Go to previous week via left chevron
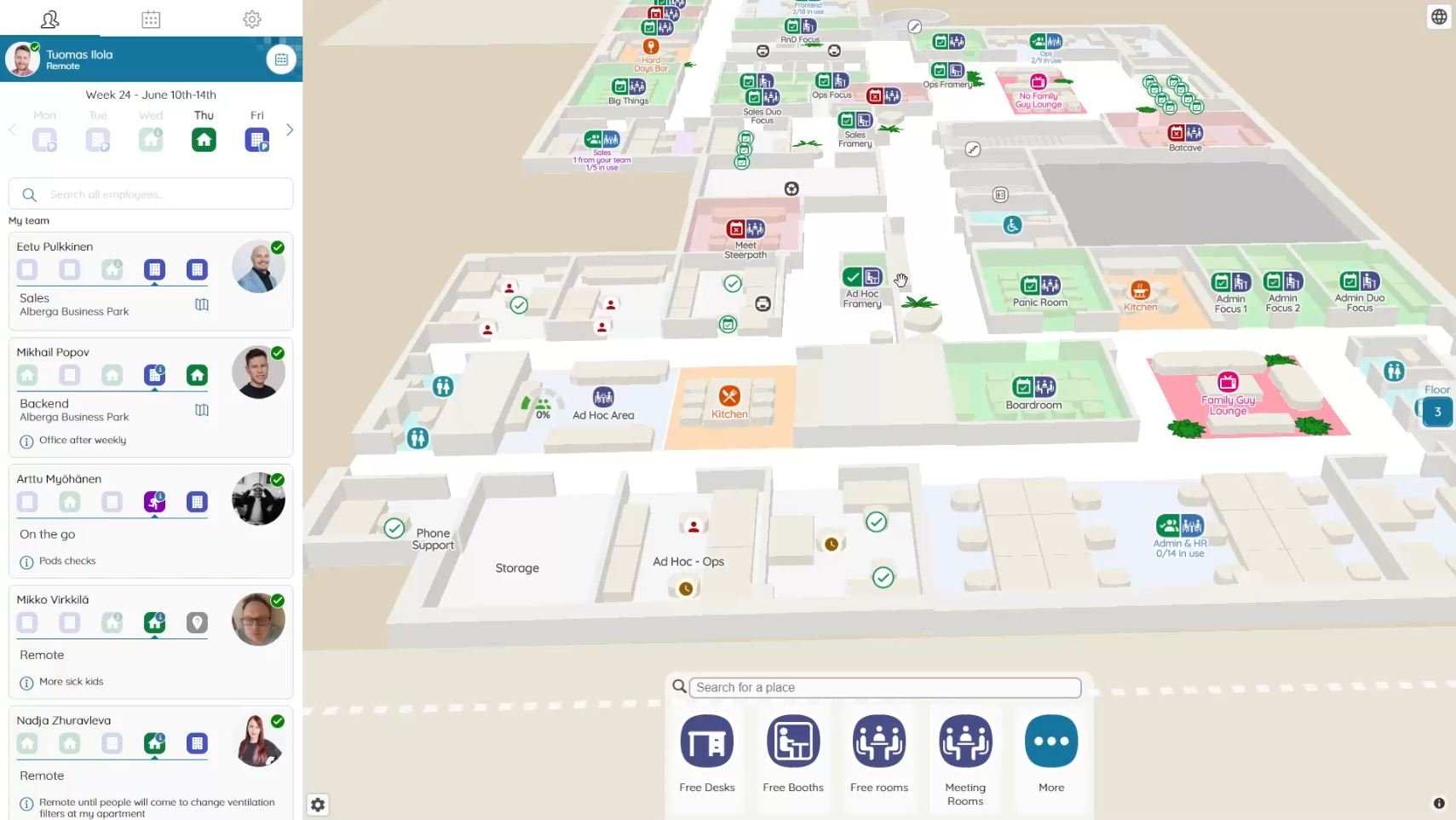This screenshot has height=820, width=1456. (x=12, y=130)
